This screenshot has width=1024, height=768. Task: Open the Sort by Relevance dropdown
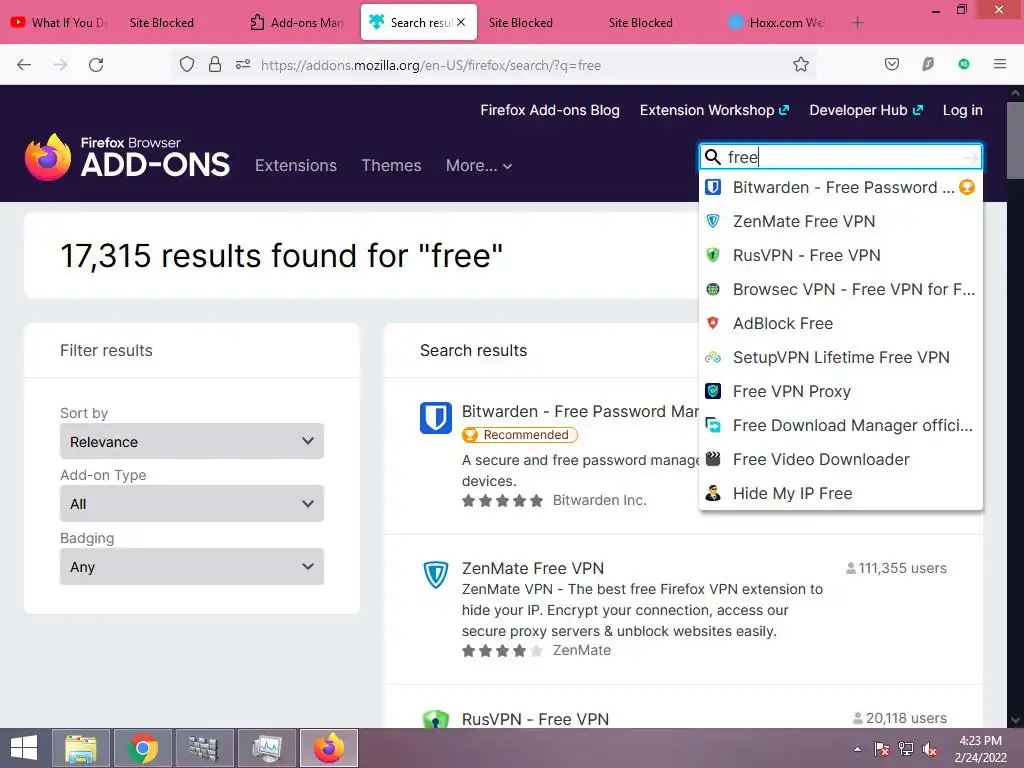pyautogui.click(x=192, y=441)
